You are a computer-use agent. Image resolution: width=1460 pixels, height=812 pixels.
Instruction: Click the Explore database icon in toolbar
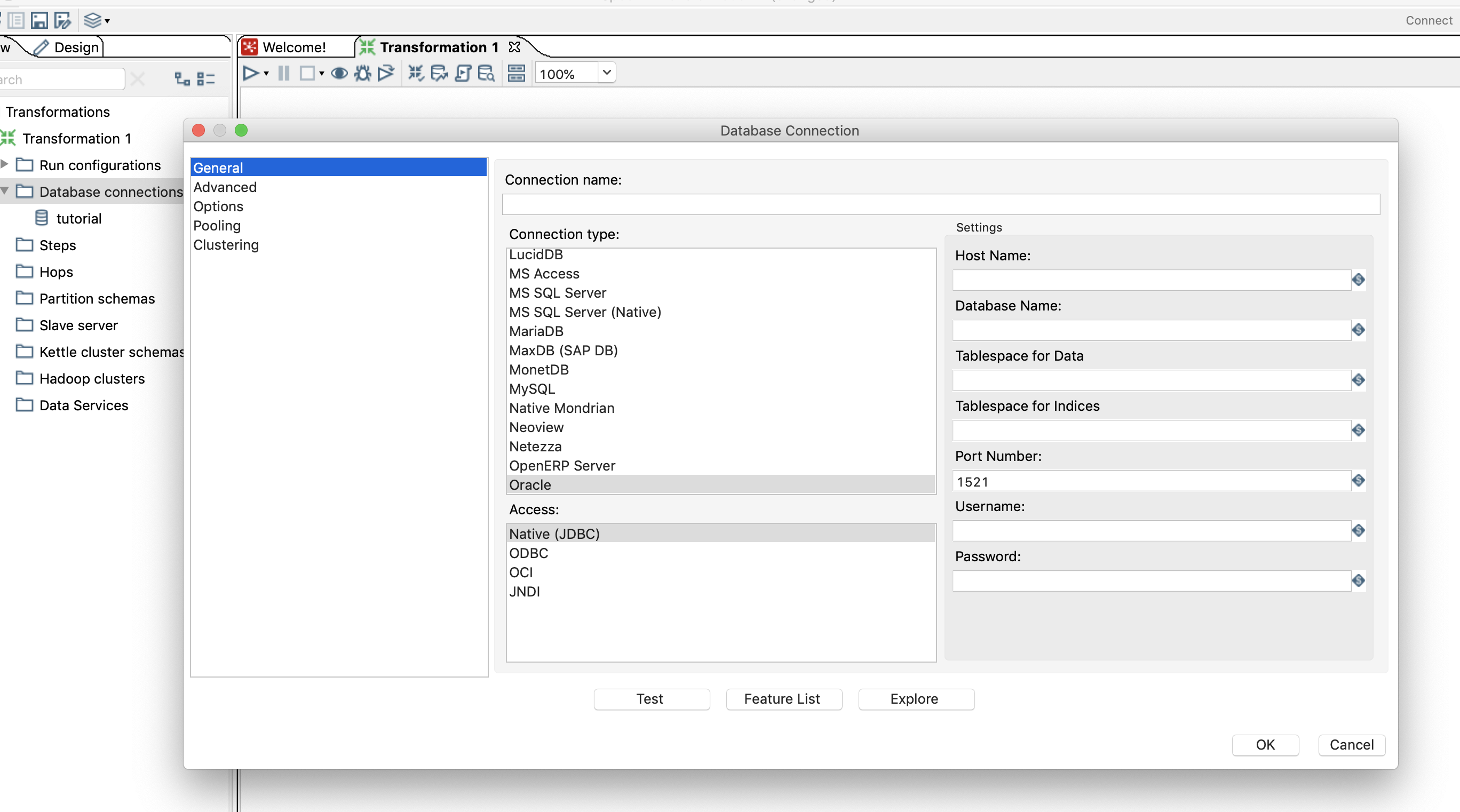(486, 73)
